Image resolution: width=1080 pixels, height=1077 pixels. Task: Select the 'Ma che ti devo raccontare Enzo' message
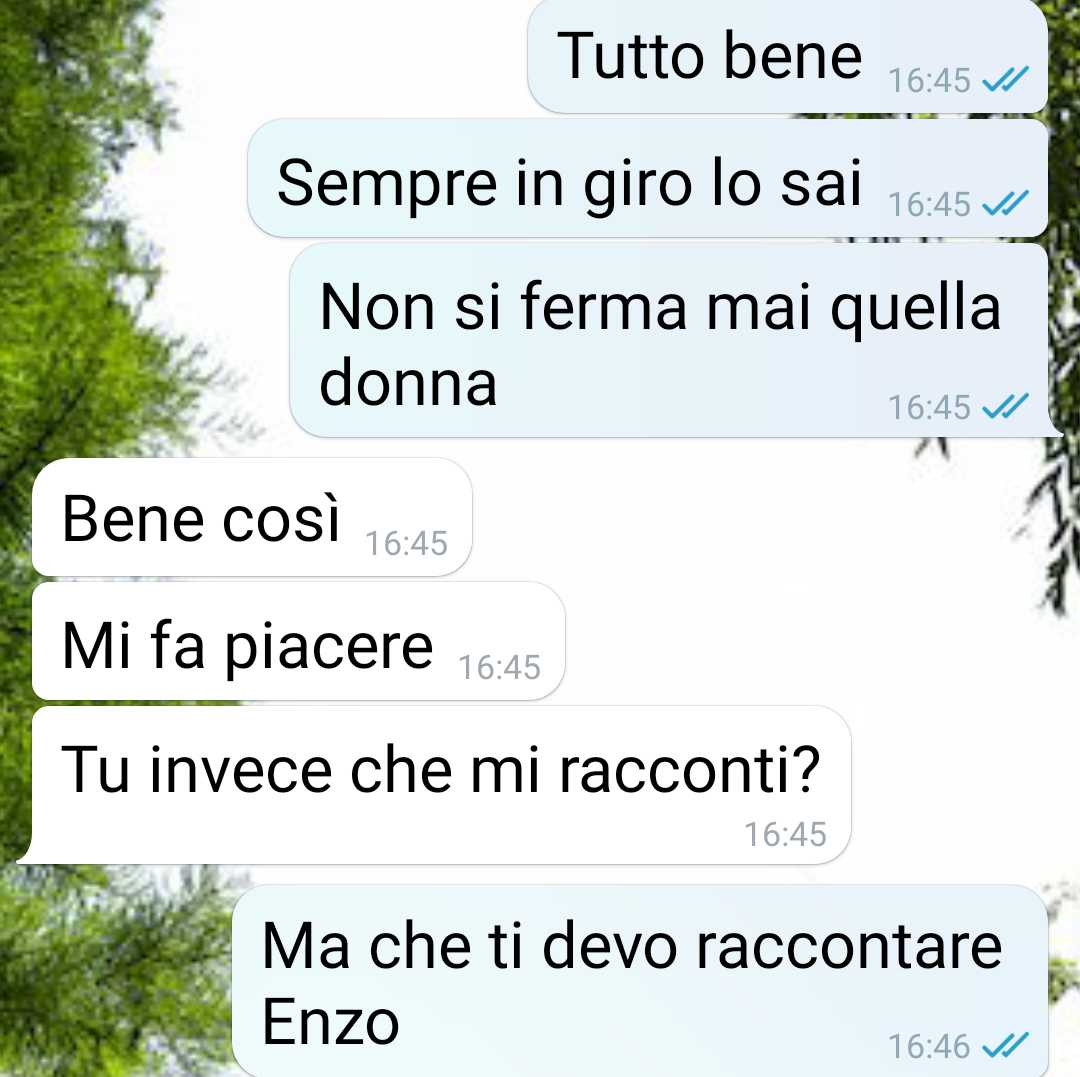[x=641, y=981]
